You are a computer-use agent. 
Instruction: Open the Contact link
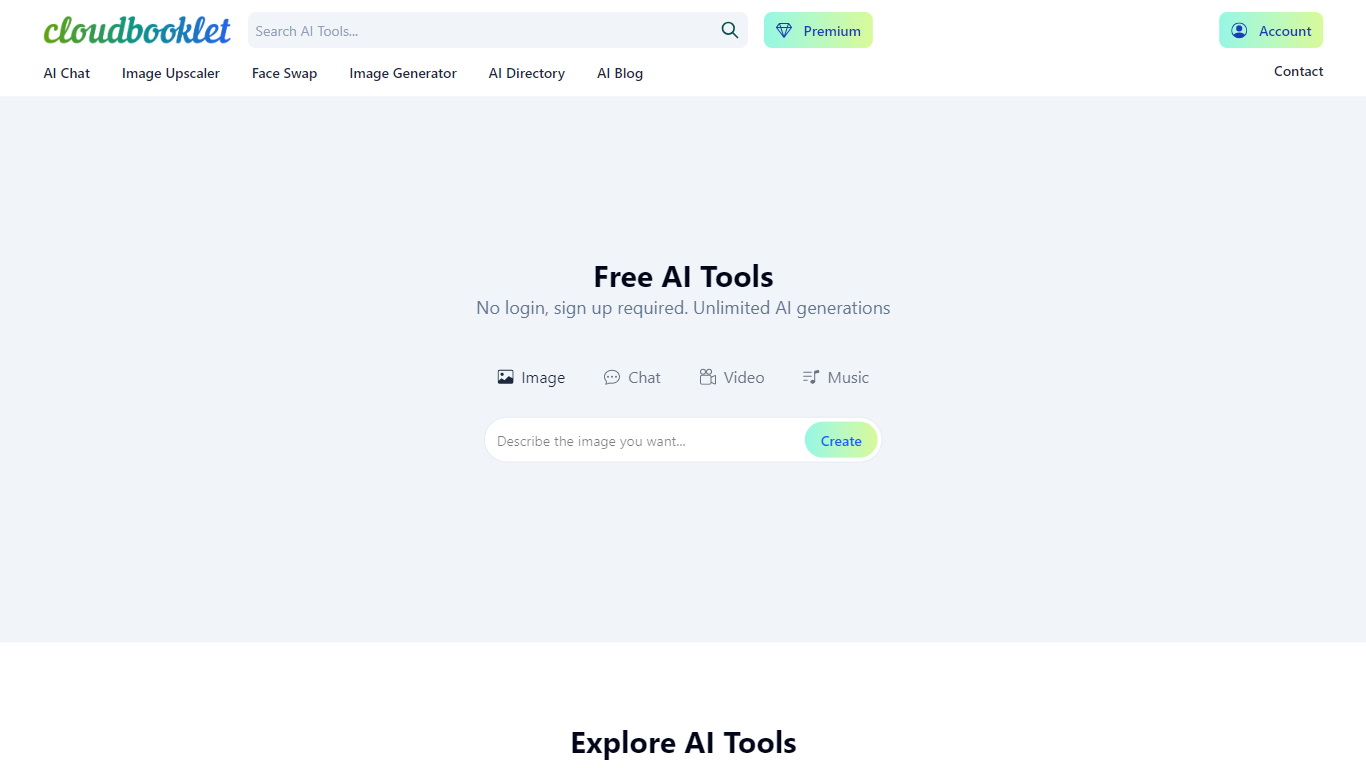pos(1299,71)
